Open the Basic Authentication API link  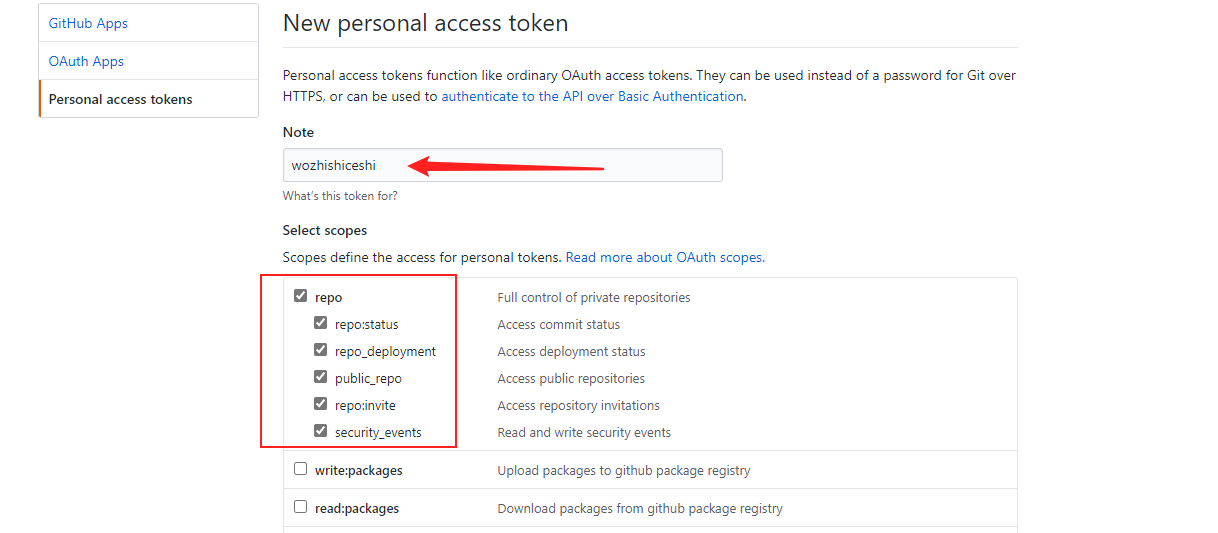(592, 97)
